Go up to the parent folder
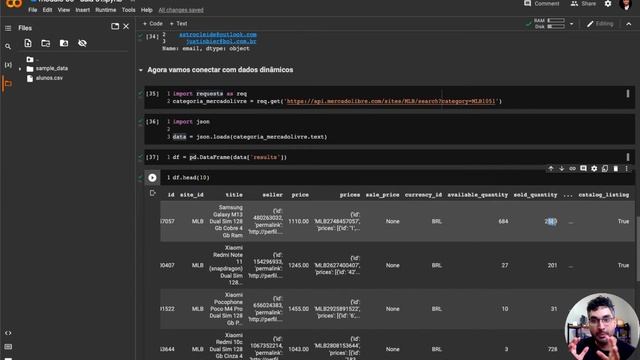 coord(31,60)
